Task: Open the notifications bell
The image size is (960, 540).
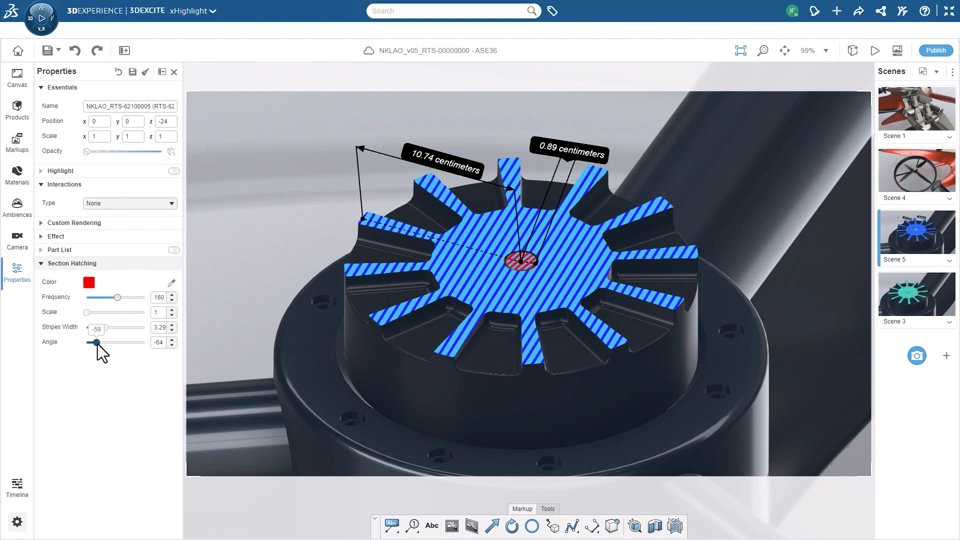Action: click(814, 10)
